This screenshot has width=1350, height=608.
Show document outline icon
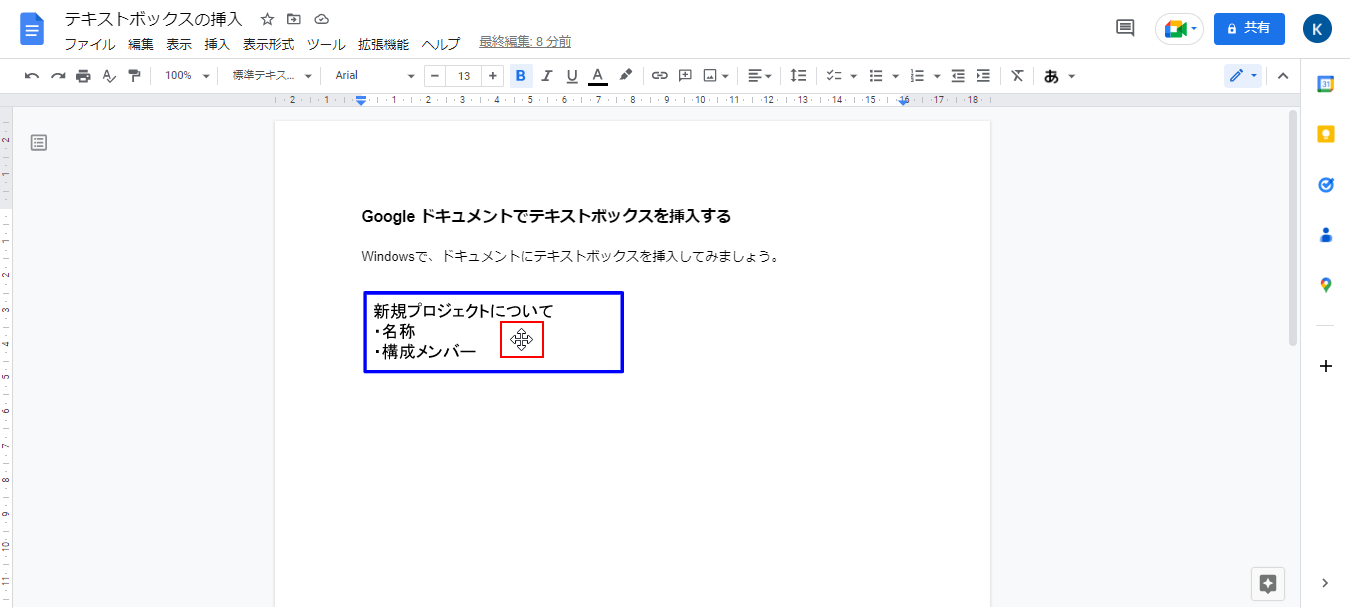pyautogui.click(x=39, y=143)
